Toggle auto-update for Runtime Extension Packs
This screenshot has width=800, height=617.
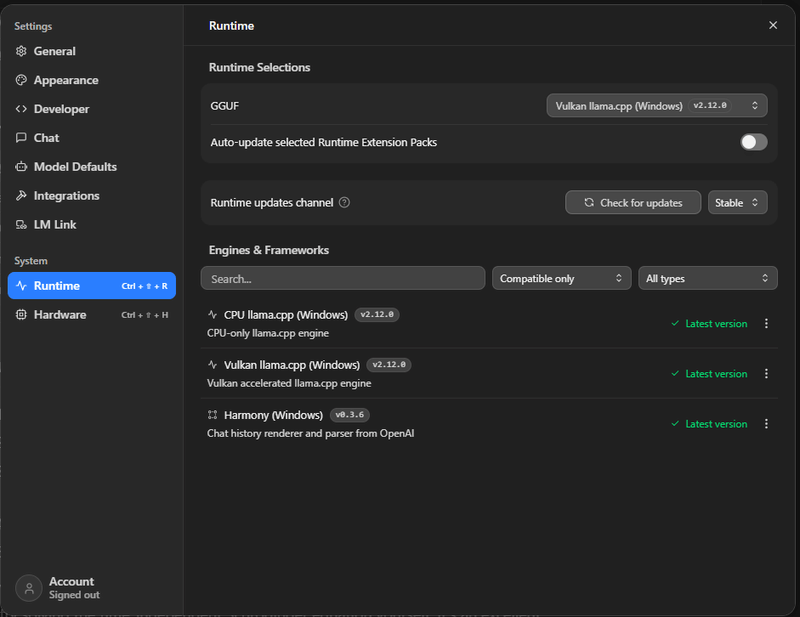[x=752, y=142]
